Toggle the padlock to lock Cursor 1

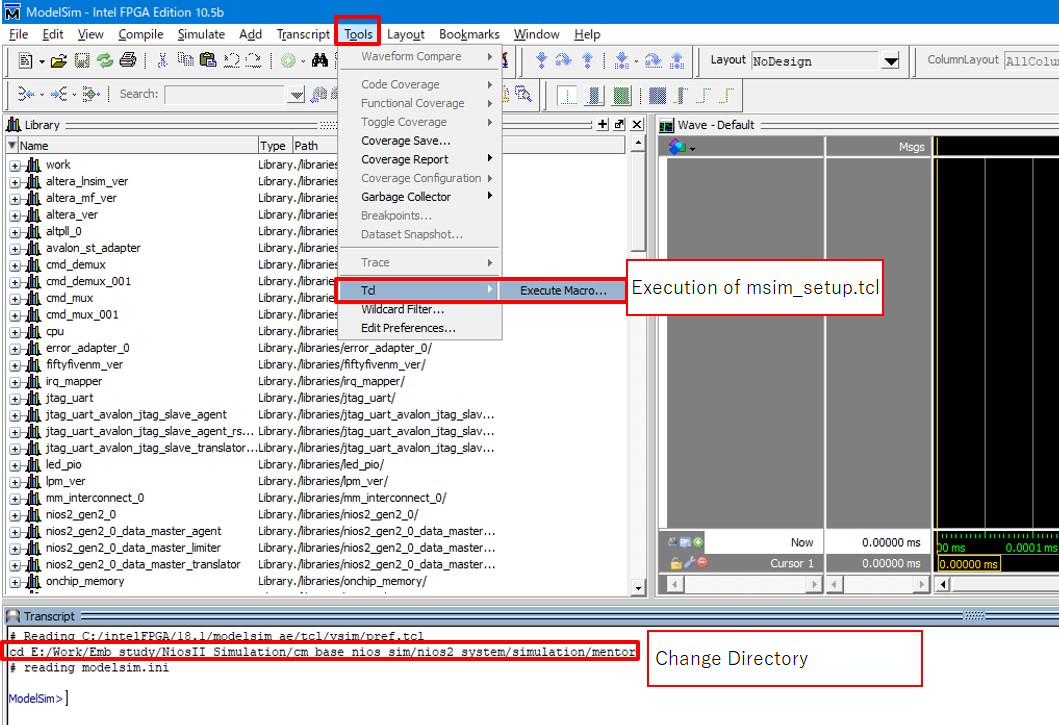pos(676,562)
